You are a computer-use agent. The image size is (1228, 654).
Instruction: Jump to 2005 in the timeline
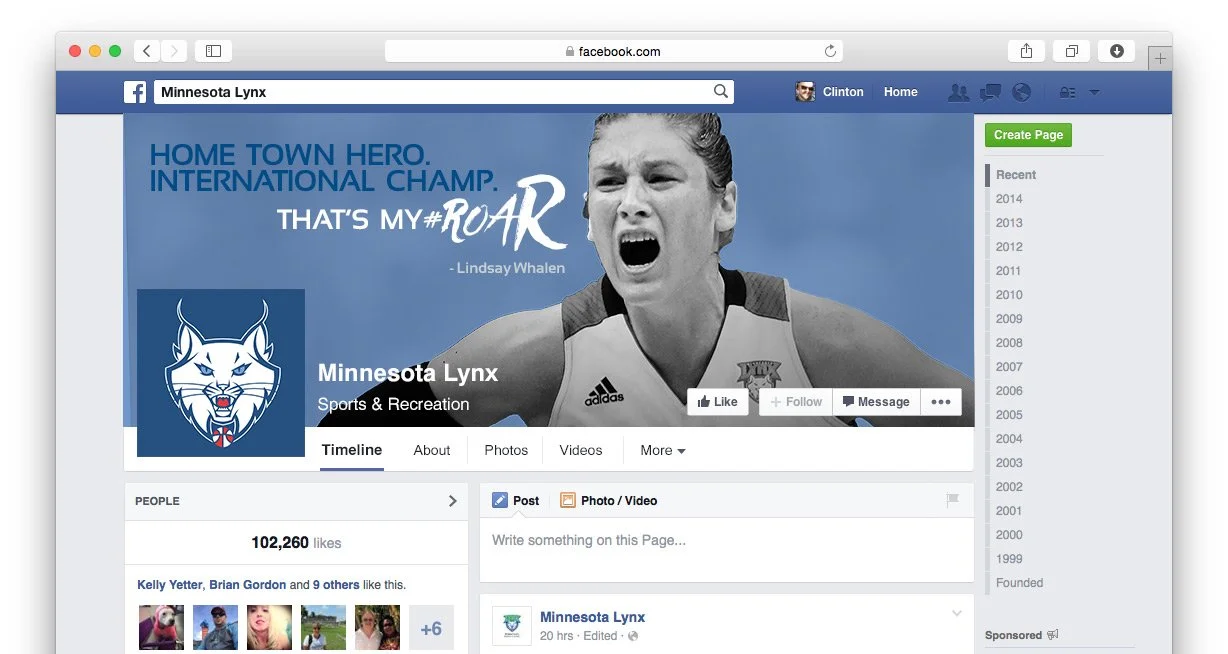(x=1009, y=415)
